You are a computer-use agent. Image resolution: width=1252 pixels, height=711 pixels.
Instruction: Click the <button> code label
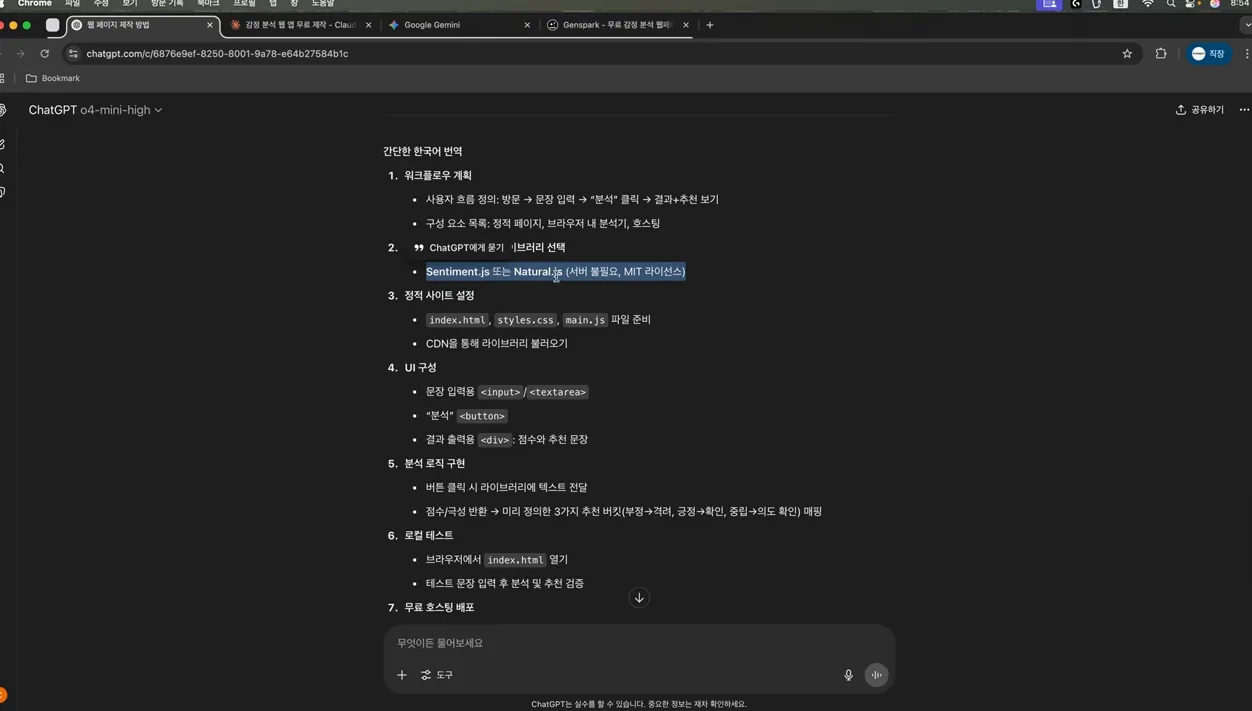pyautogui.click(x=483, y=416)
